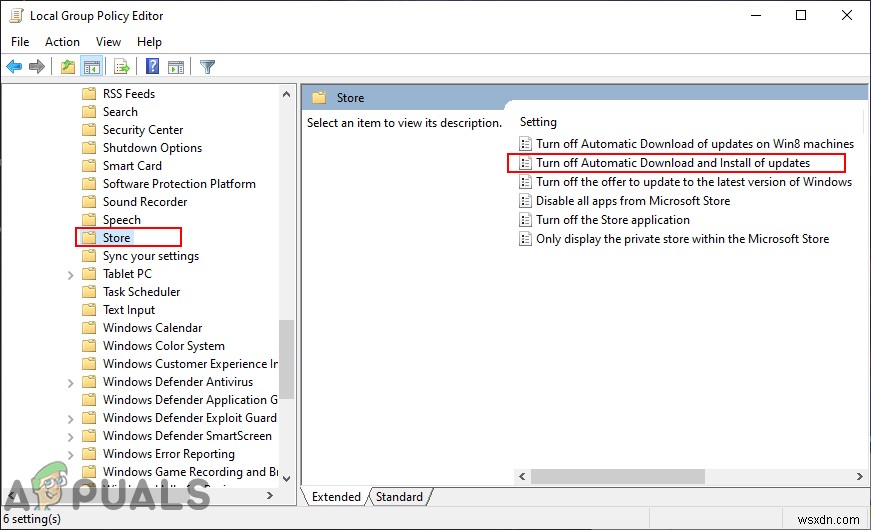This screenshot has height=530, width=871.
Task: Switch to the Standard tab
Action: pos(399,497)
